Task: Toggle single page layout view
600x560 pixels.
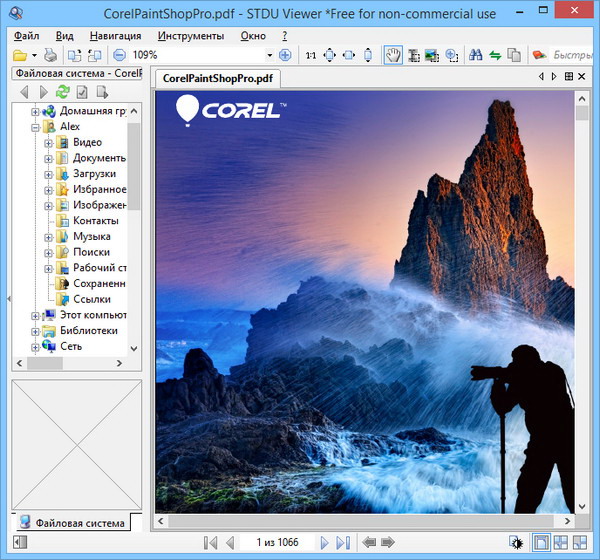Action: (x=541, y=542)
